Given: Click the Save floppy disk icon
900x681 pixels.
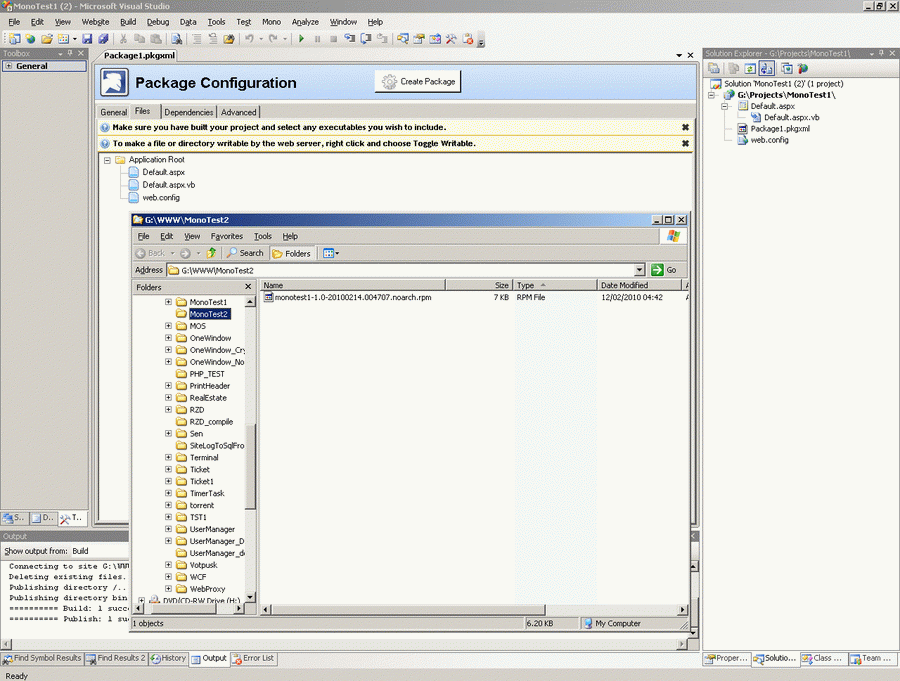Looking at the screenshot, I should point(87,38).
